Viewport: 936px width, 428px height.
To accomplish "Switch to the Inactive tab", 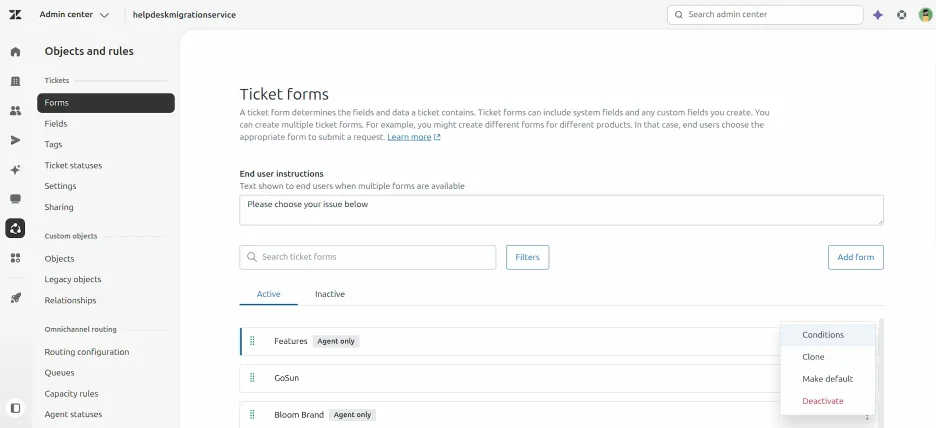I will [330, 294].
